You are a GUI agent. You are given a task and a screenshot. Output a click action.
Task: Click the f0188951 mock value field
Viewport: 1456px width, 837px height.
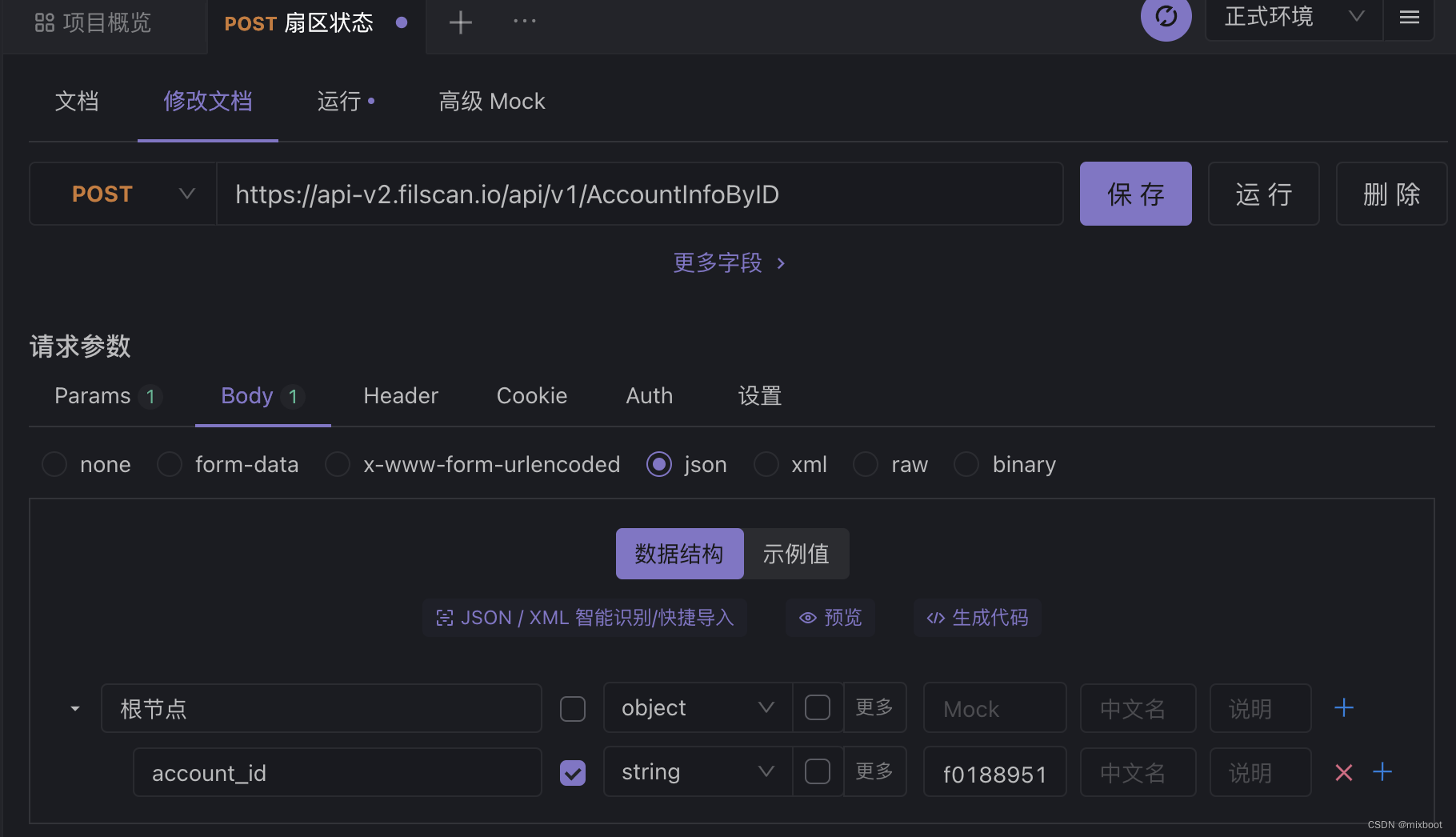pos(995,772)
